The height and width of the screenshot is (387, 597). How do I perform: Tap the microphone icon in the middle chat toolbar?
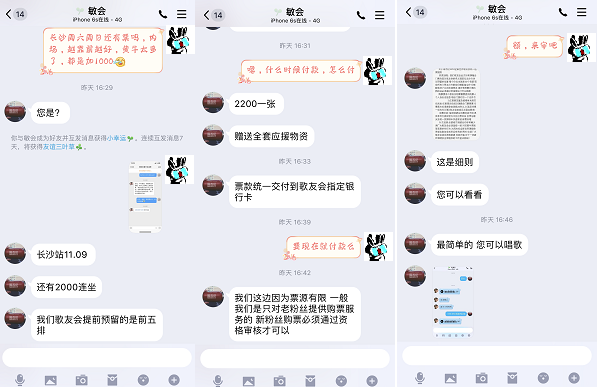(x=218, y=381)
